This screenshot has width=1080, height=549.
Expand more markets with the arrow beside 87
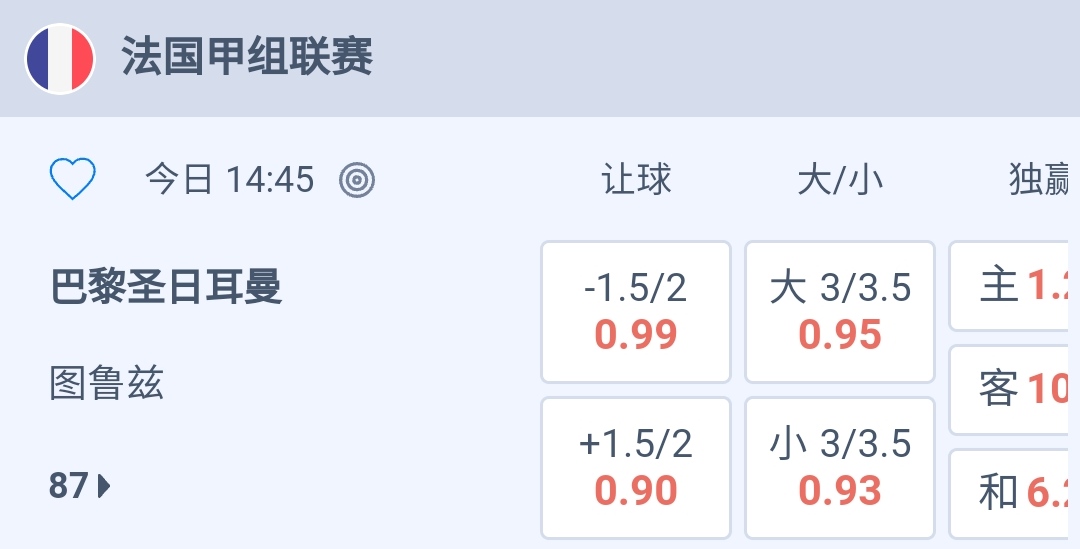(x=105, y=487)
